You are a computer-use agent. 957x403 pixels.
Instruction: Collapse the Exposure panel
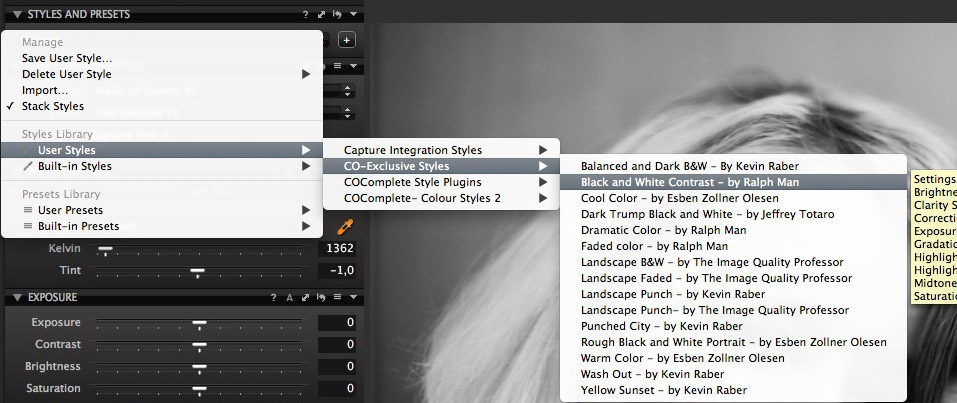pyautogui.click(x=16, y=297)
